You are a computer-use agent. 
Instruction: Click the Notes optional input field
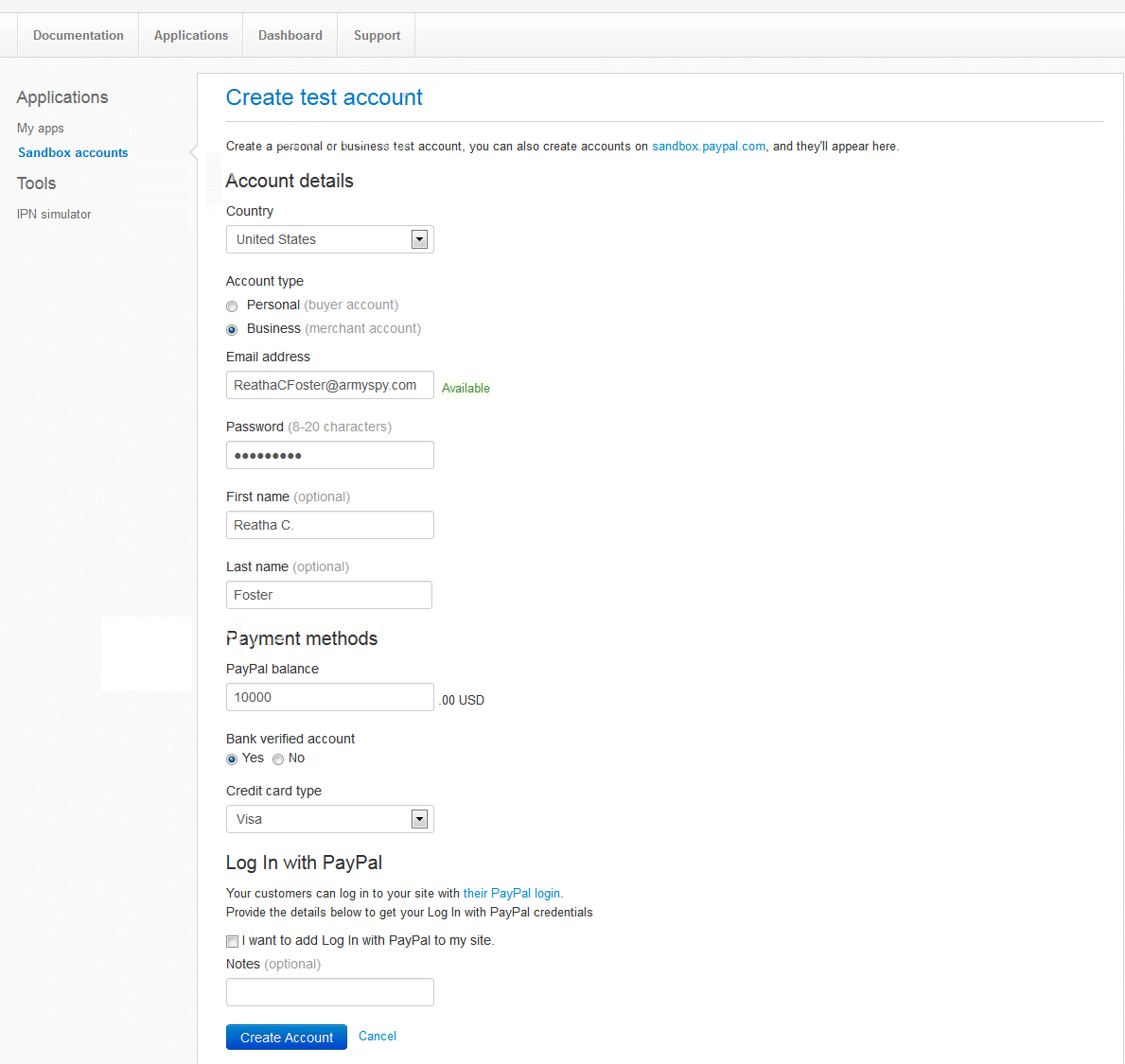(x=330, y=992)
